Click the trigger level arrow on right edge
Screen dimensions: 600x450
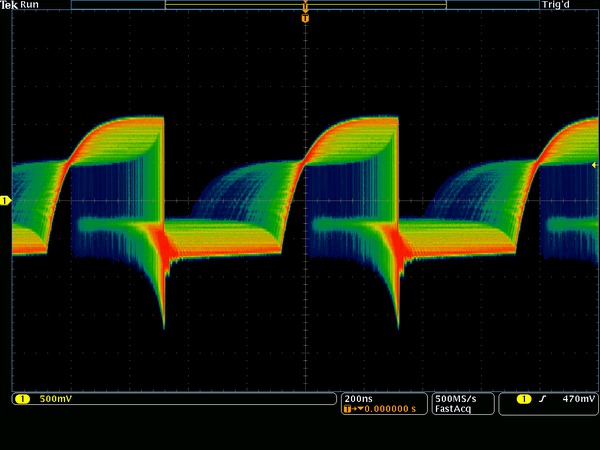tap(594, 164)
